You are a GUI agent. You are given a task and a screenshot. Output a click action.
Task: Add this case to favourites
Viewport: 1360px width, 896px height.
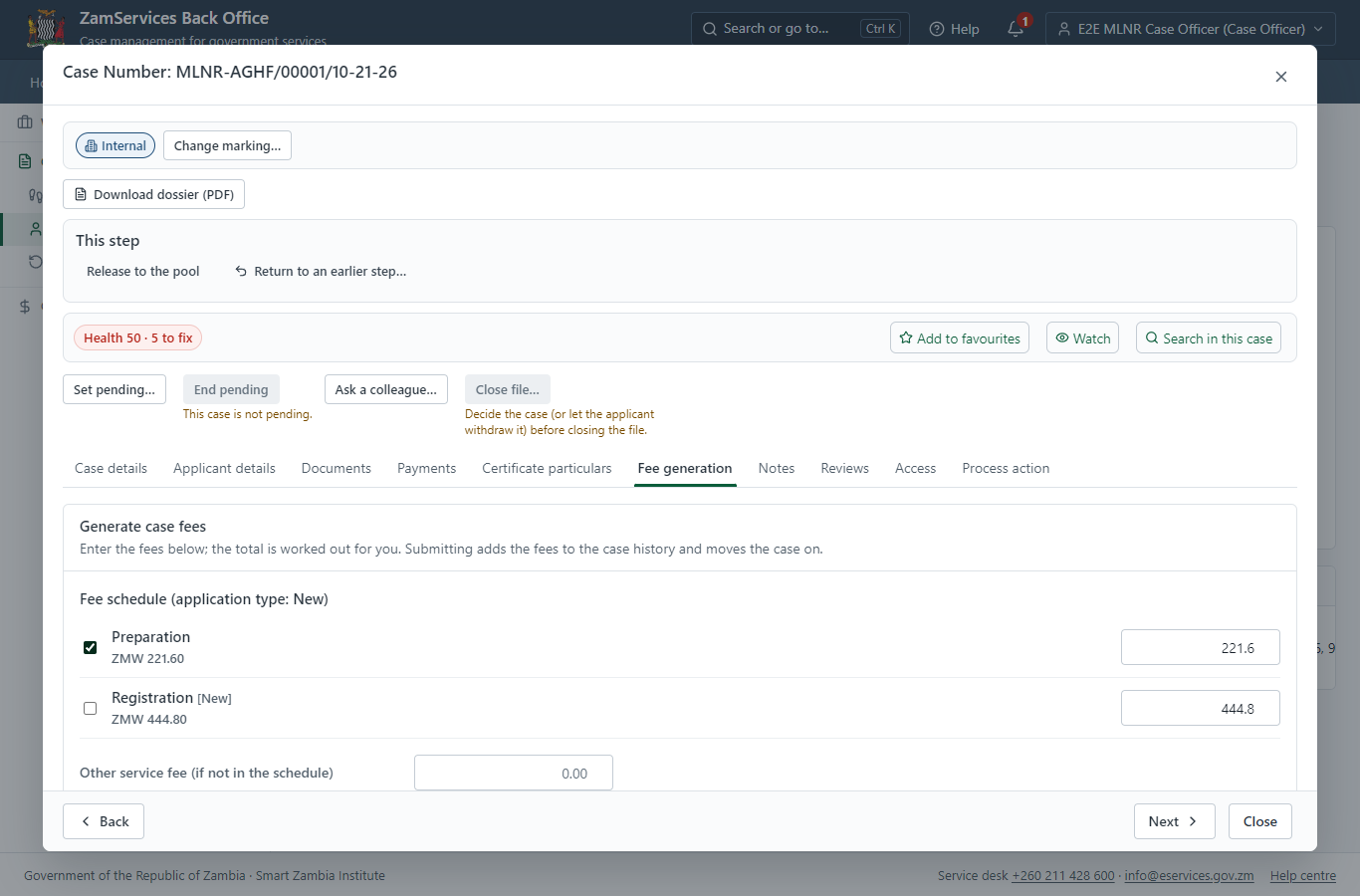click(960, 337)
